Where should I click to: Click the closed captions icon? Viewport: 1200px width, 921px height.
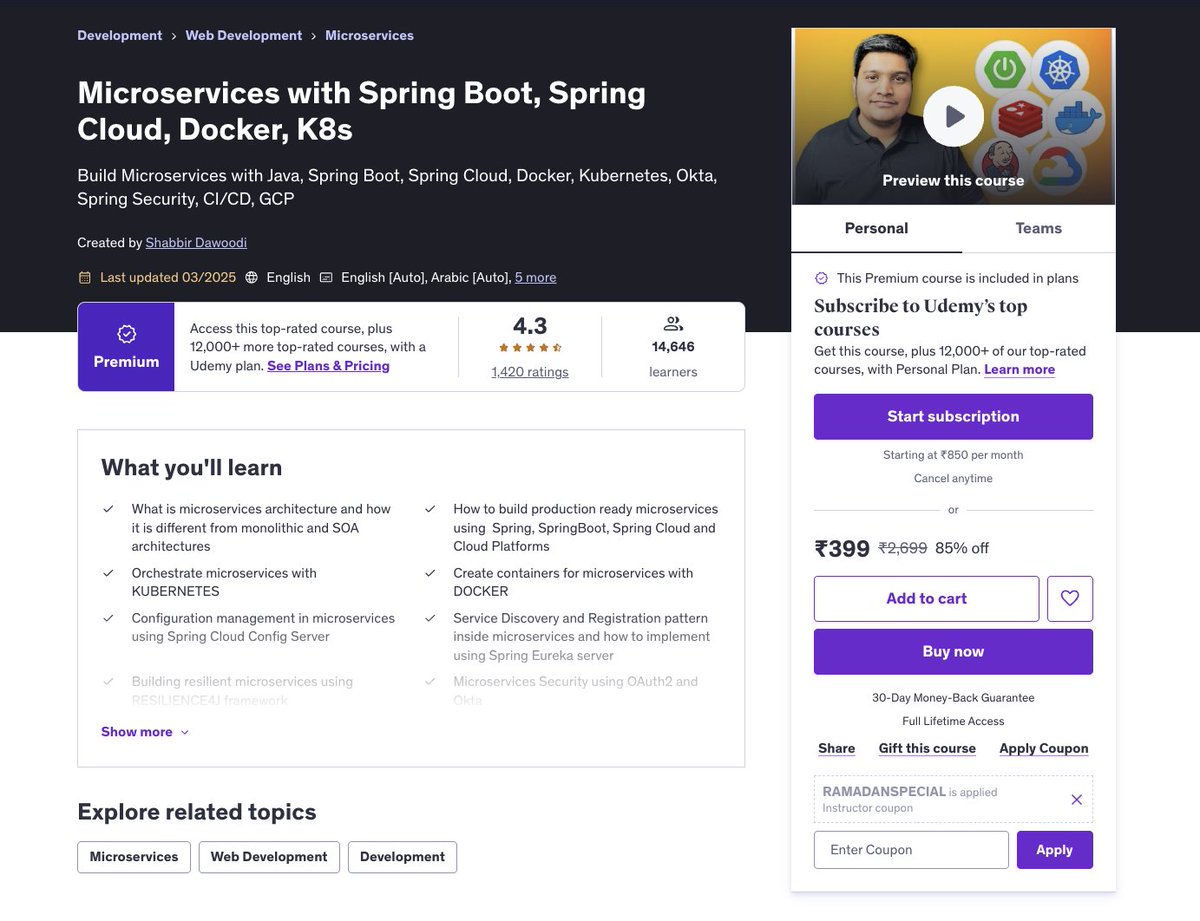[326, 277]
